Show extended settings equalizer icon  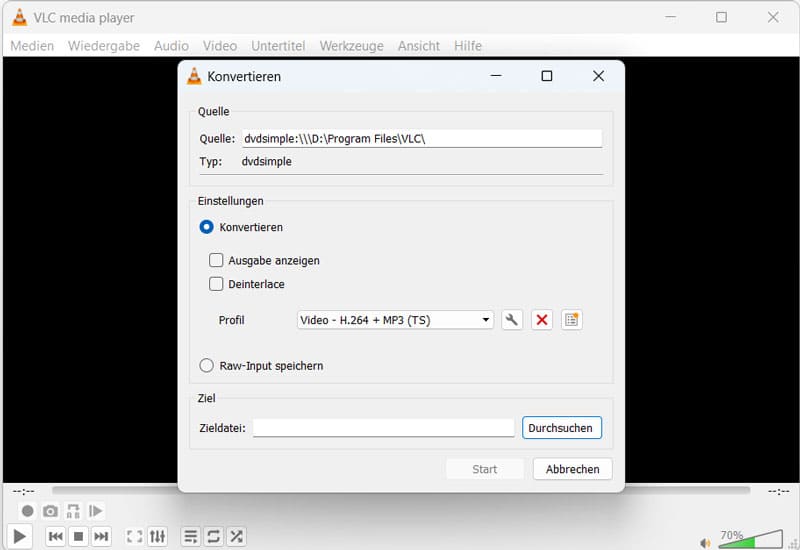pos(157,536)
